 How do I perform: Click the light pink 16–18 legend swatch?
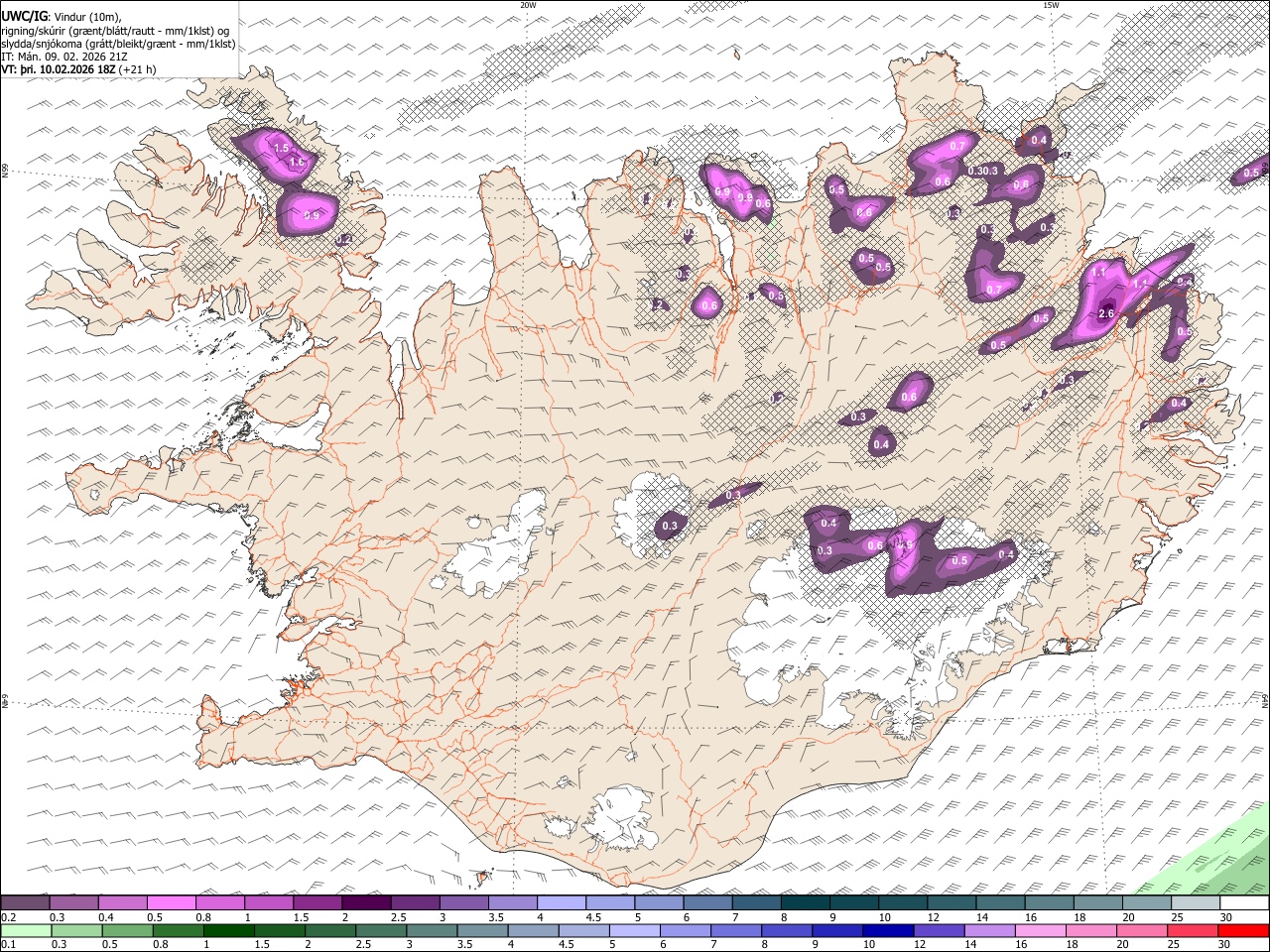1041,930
